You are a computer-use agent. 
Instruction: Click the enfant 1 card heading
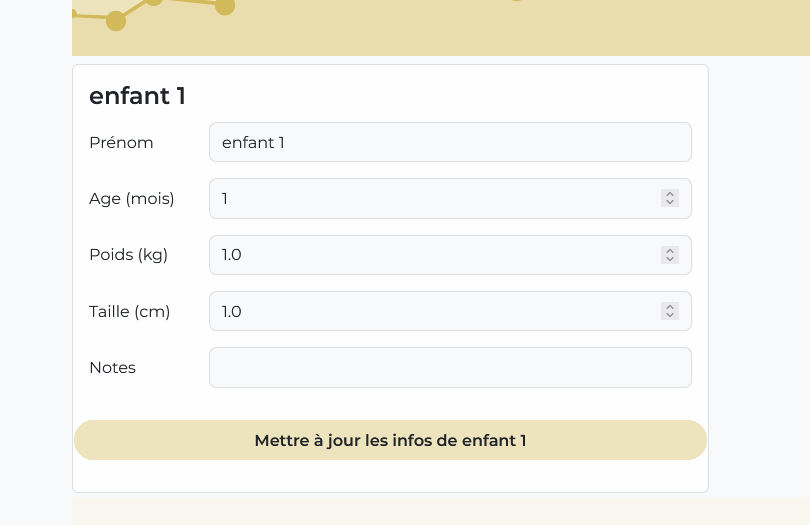click(137, 96)
